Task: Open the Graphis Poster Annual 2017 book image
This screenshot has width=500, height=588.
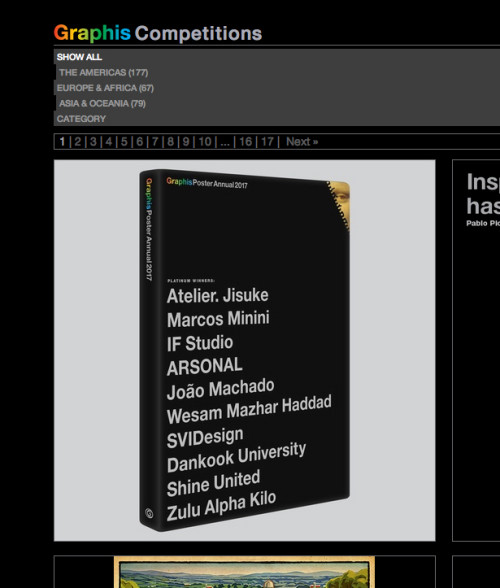Action: [x=245, y=350]
